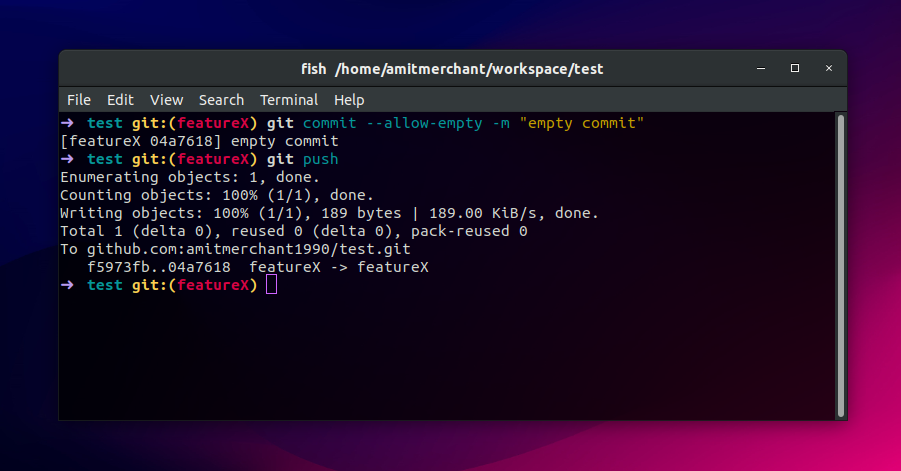Click the terminal cursor block at the prompt
The width and height of the screenshot is (901, 471).
click(x=272, y=284)
